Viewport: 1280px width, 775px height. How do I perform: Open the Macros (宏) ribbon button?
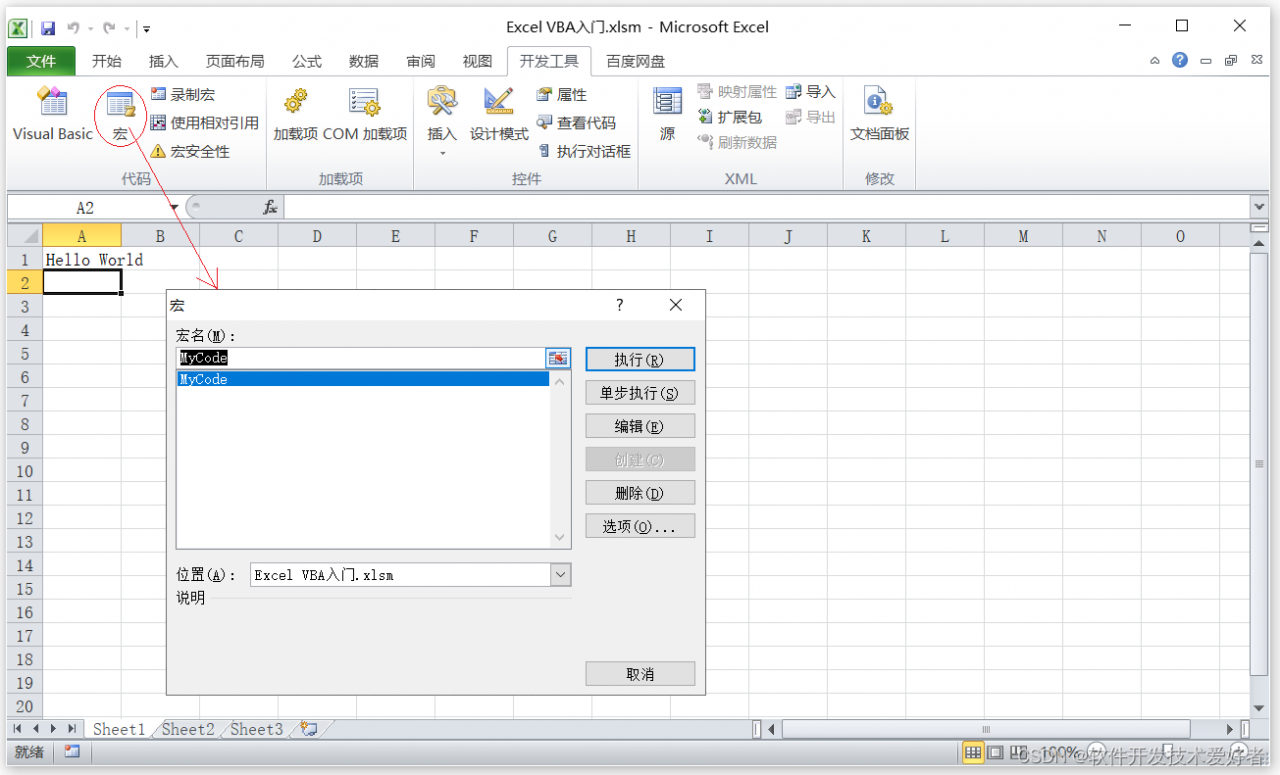click(x=121, y=114)
